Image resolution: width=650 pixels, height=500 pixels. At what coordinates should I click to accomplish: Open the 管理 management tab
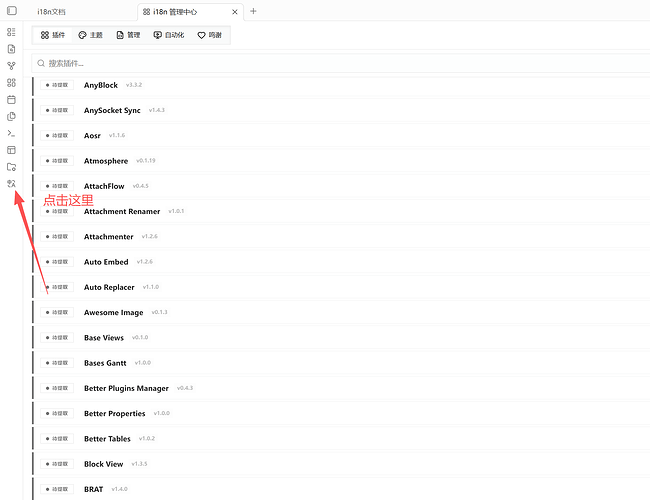coord(128,35)
